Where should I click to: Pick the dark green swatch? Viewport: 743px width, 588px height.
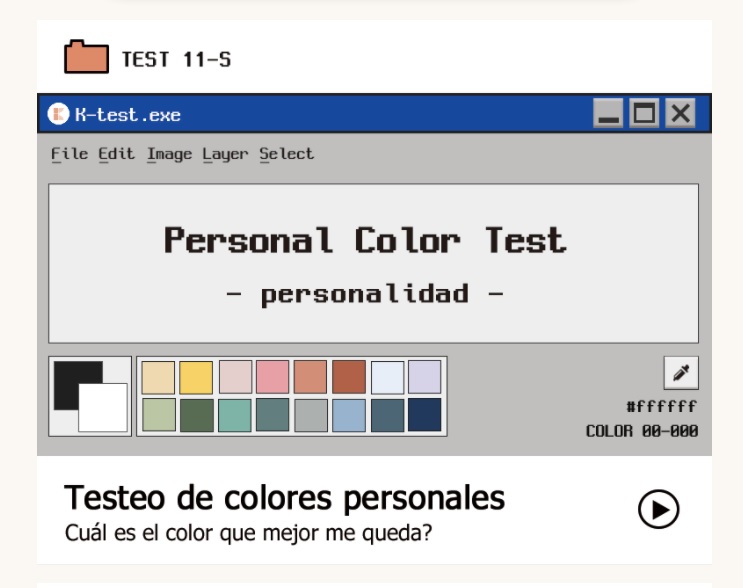click(x=196, y=415)
